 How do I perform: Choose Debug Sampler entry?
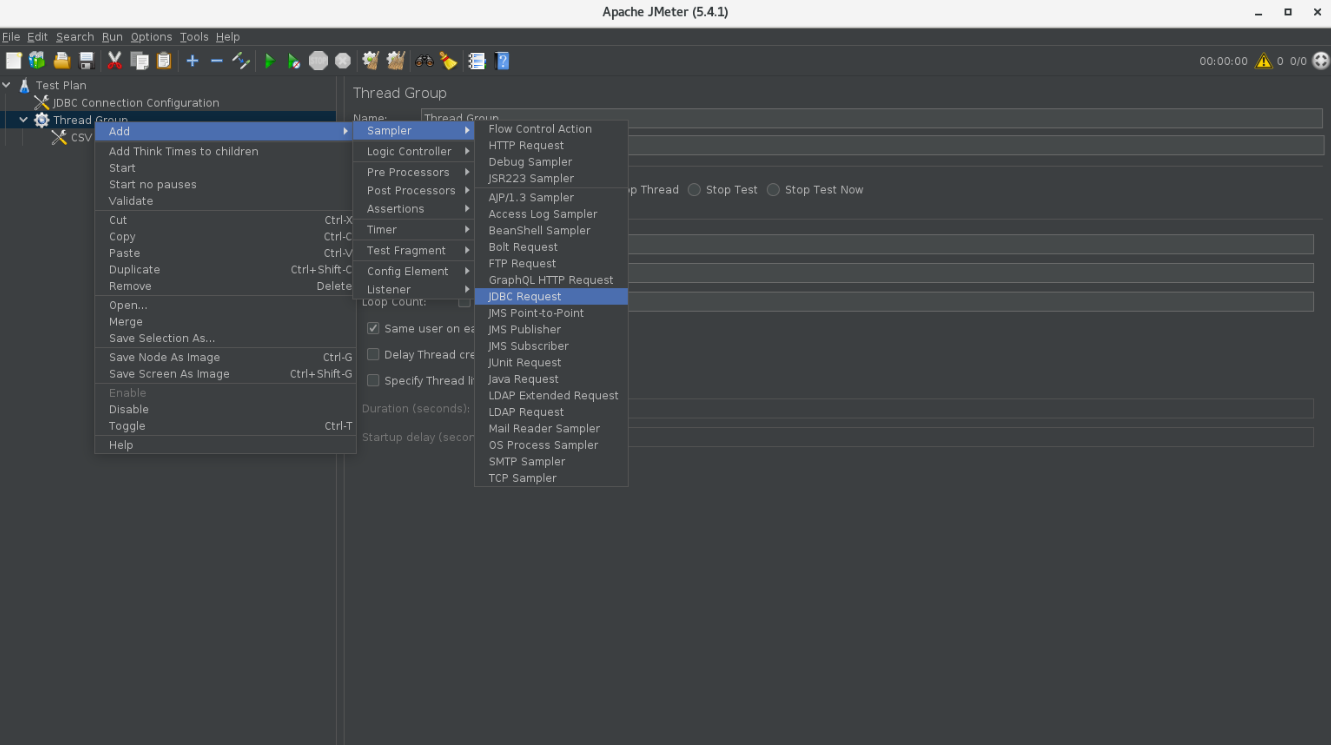551,161
